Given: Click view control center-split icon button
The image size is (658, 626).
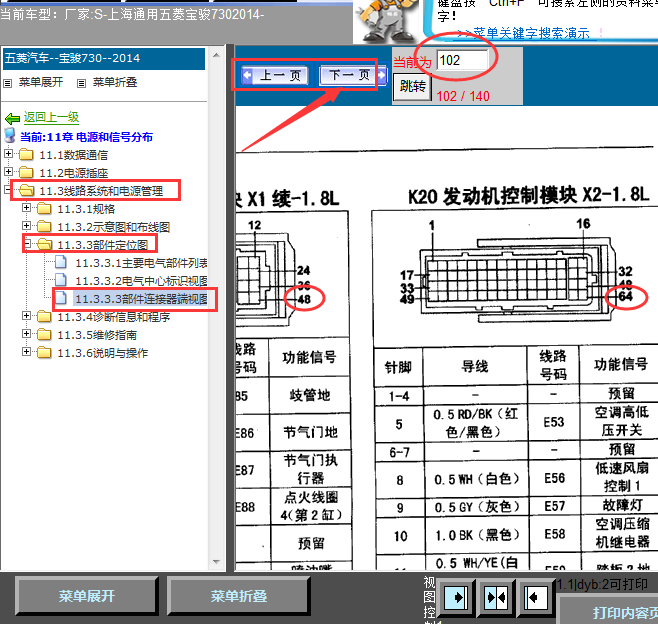Looking at the screenshot, I should click(496, 597).
